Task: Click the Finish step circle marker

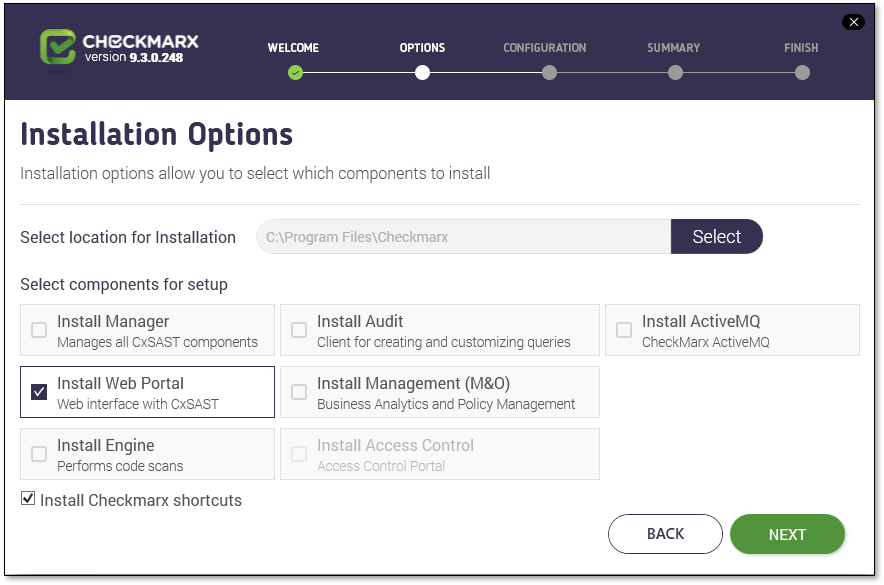Action: tap(802, 73)
